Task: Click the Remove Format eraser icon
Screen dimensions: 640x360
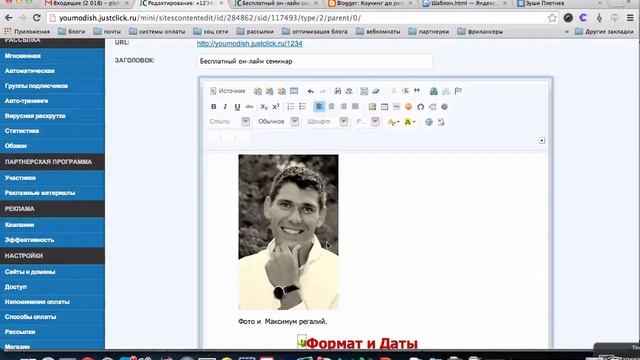Action: tap(376, 91)
